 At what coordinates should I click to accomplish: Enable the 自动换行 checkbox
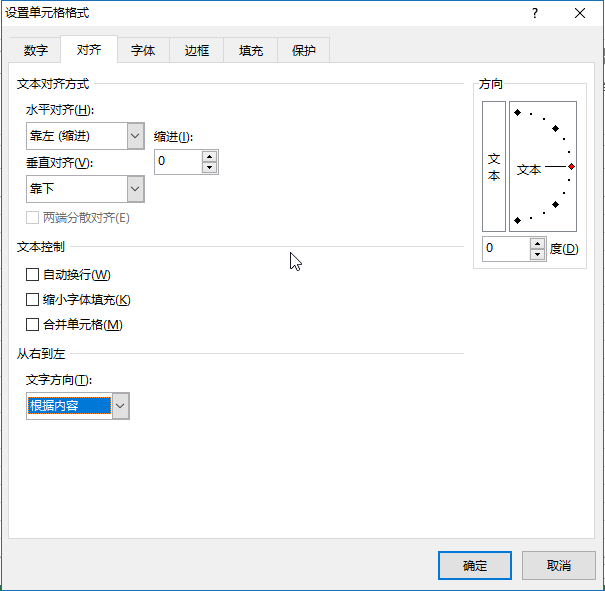(33, 275)
